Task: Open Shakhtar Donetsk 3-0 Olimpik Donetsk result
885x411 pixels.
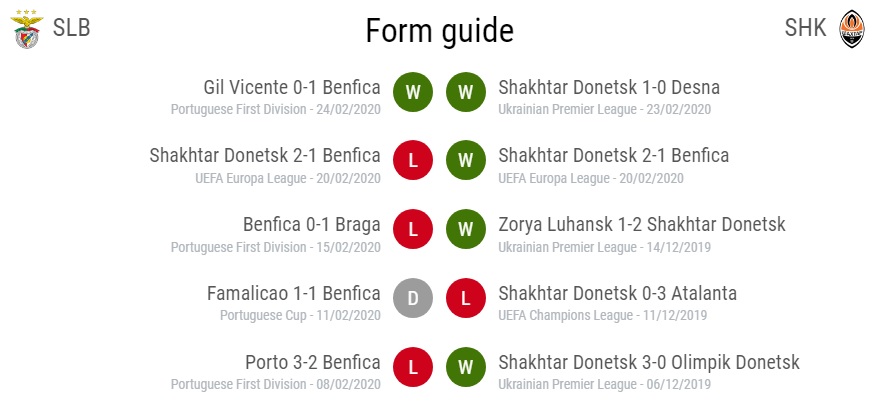Action: [x=649, y=362]
